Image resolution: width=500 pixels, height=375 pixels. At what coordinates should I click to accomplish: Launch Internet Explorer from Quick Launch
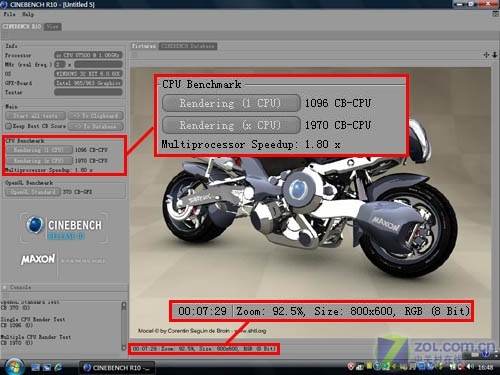[x=58, y=367]
